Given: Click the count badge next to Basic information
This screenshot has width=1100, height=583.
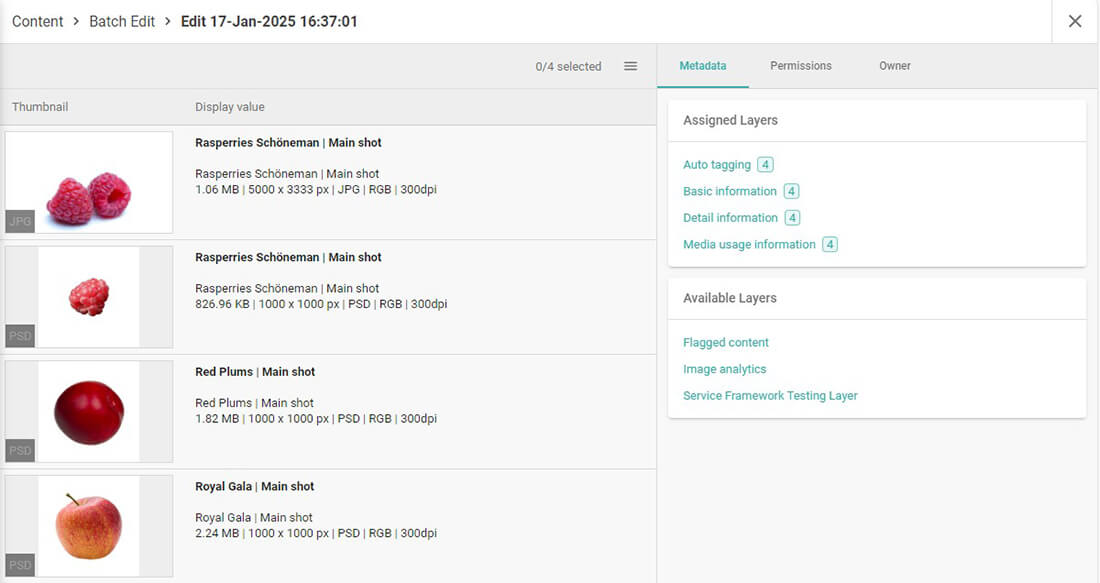Looking at the screenshot, I should (x=791, y=191).
